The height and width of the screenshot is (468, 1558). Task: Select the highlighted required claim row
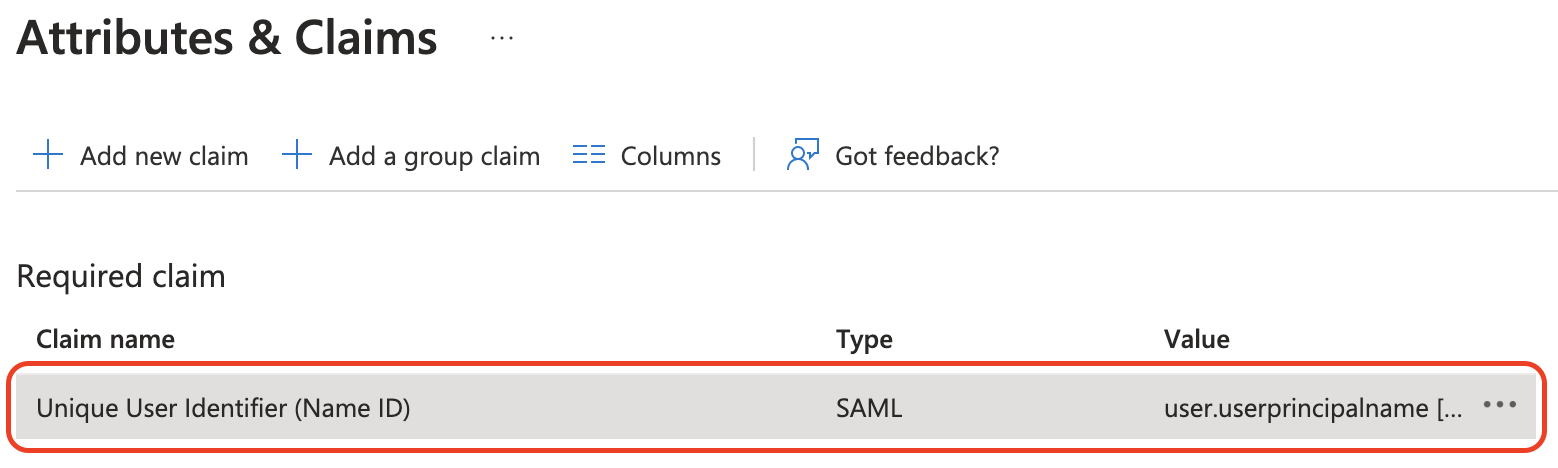[x=620, y=408]
